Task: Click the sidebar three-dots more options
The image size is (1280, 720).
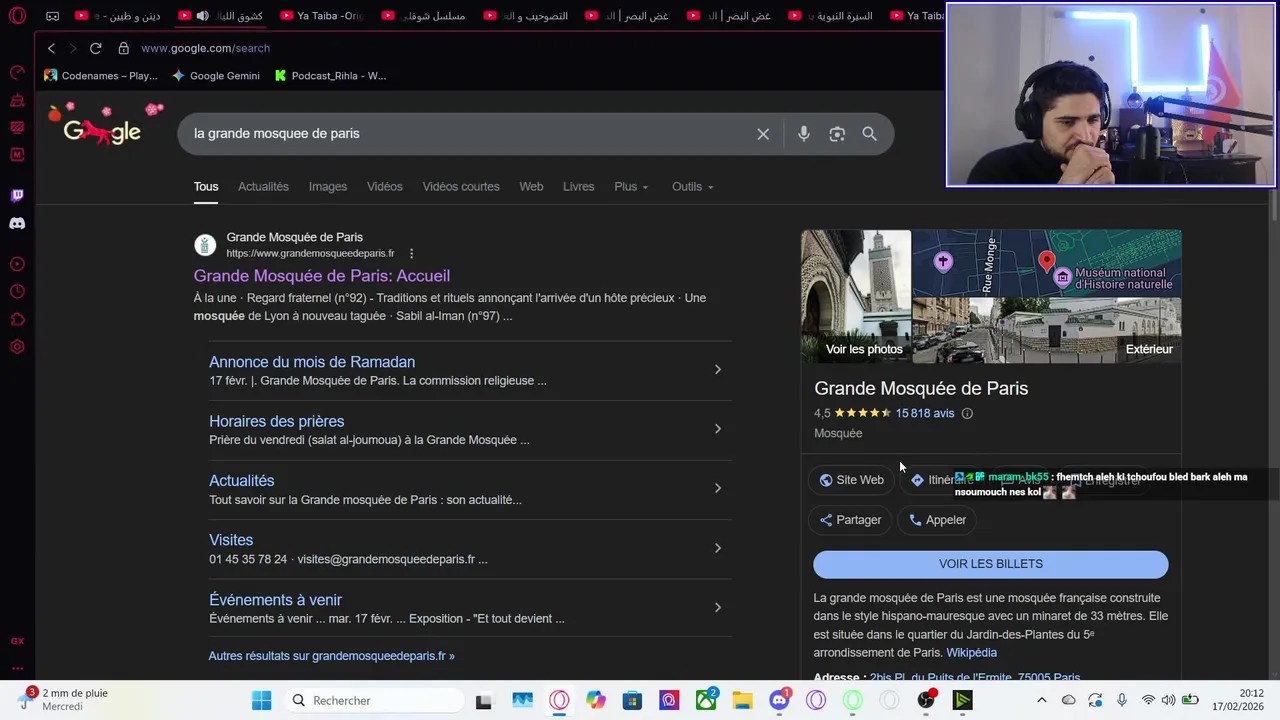Action: point(17,668)
